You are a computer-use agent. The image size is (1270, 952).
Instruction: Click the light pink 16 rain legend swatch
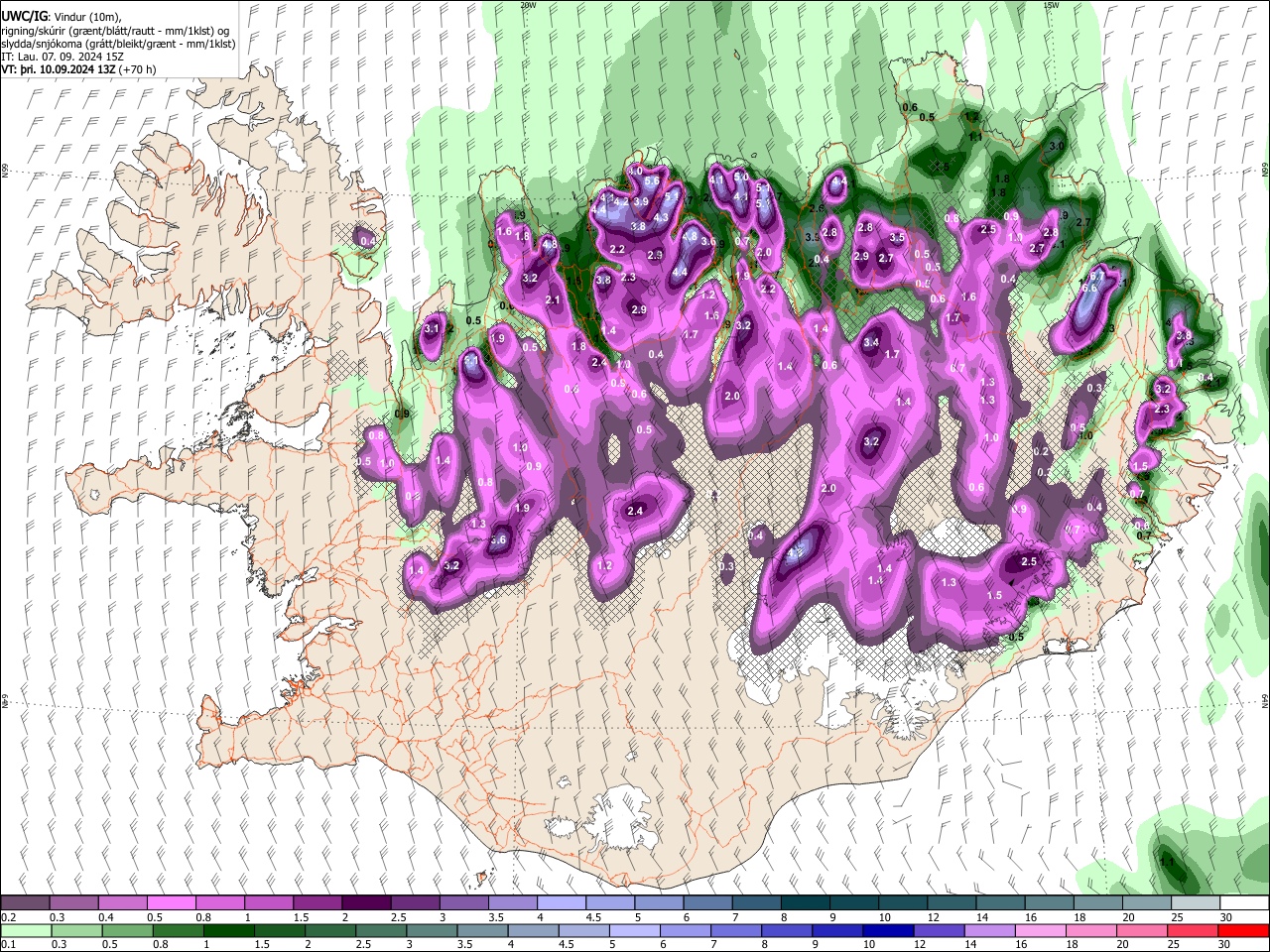pyautogui.click(x=1040, y=931)
